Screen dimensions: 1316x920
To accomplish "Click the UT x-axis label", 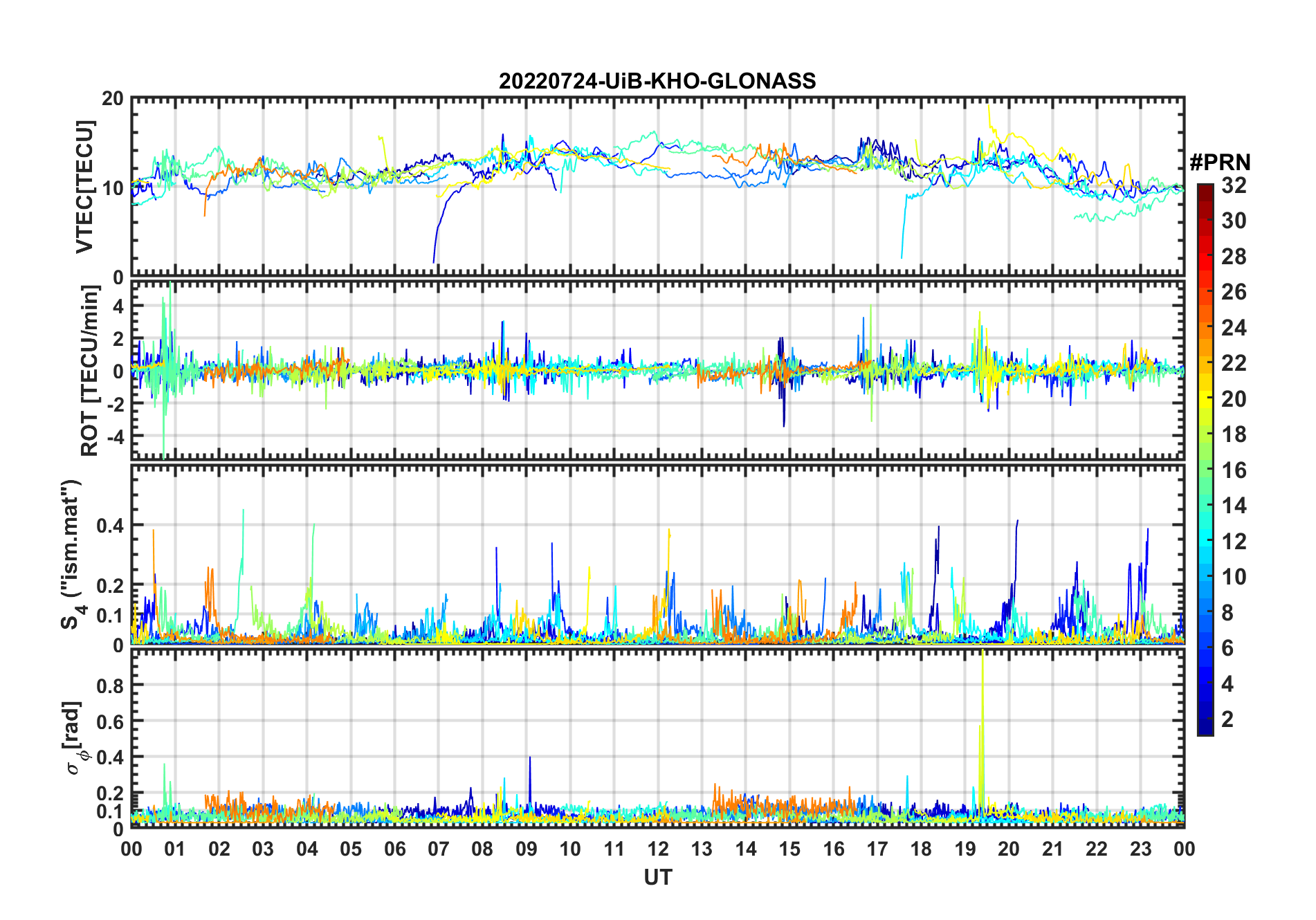I will pyautogui.click(x=658, y=878).
